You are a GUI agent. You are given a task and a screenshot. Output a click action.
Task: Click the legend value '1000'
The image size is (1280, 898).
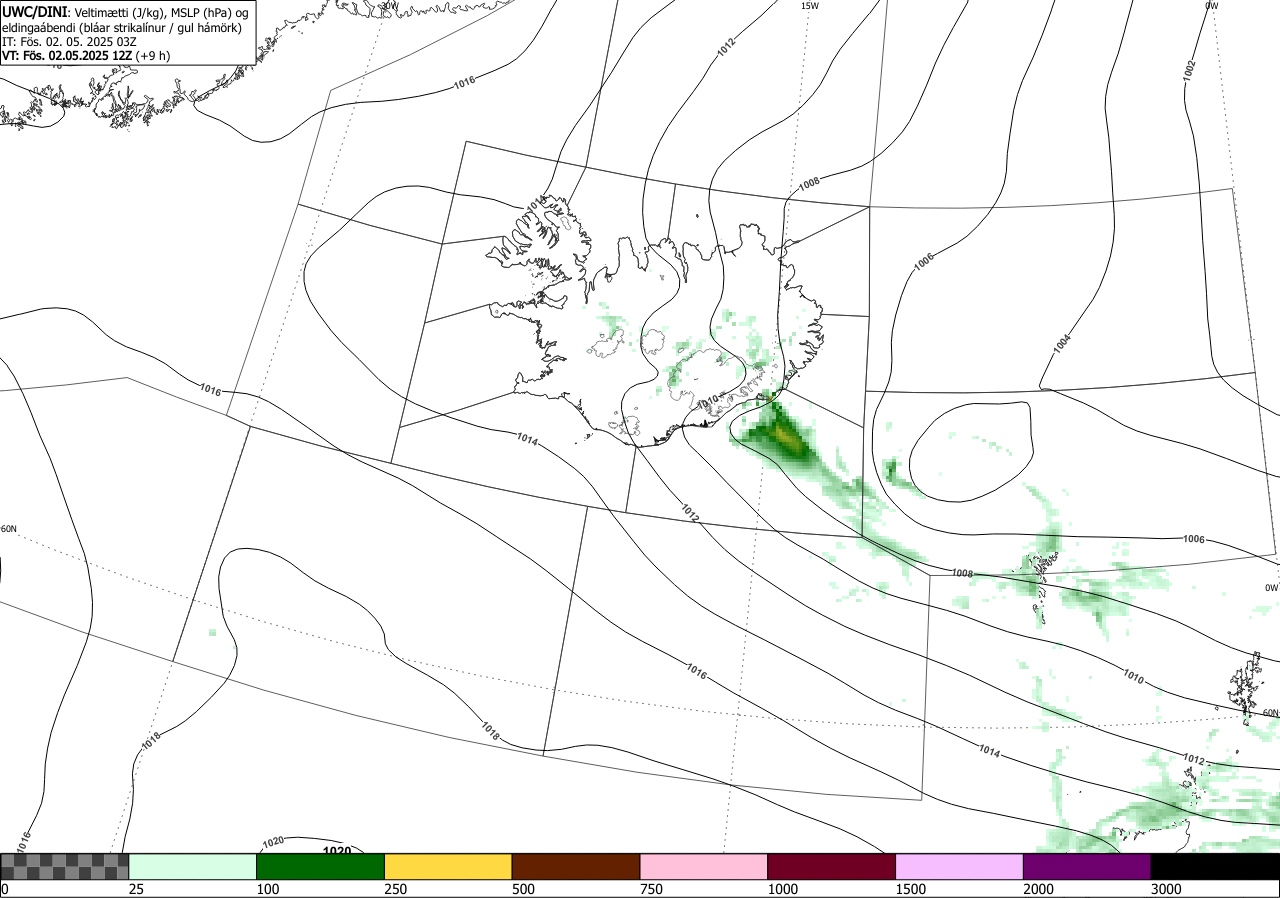point(782,889)
